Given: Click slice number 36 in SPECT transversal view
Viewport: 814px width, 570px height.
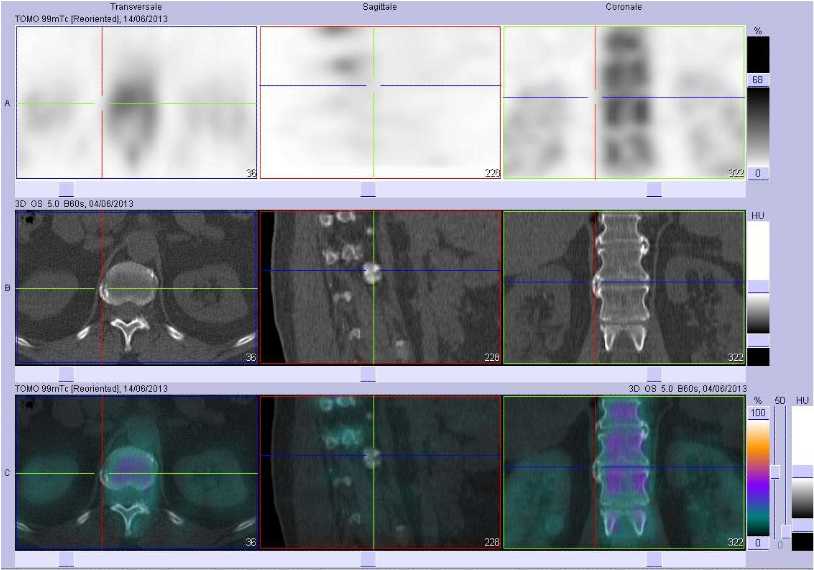Looking at the screenshot, I should coord(250,172).
